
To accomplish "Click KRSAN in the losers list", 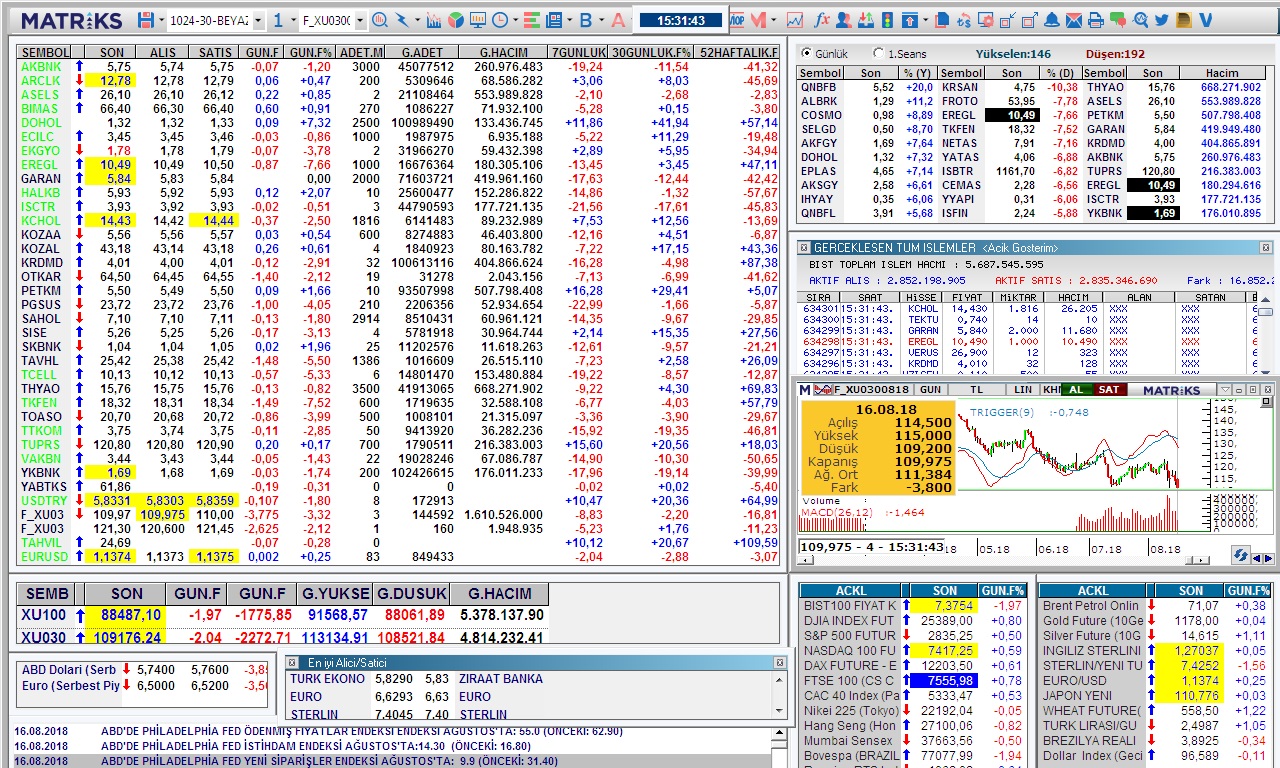I will pos(960,87).
